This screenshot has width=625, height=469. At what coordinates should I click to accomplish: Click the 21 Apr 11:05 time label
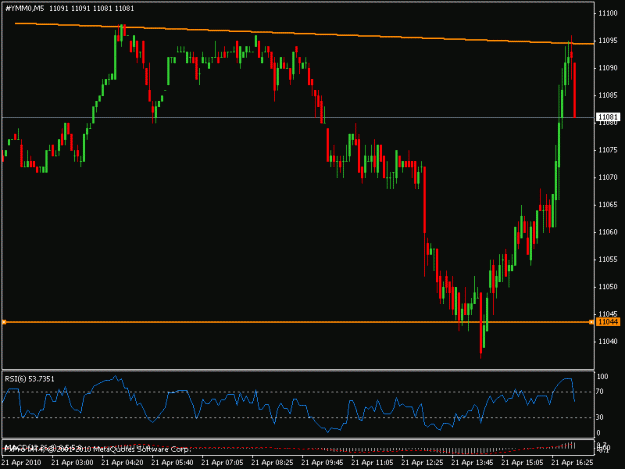pyautogui.click(x=372, y=463)
